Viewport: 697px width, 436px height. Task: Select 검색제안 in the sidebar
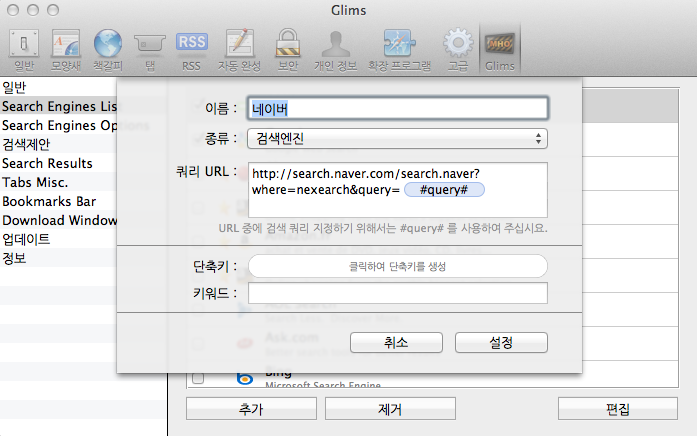click(58, 144)
